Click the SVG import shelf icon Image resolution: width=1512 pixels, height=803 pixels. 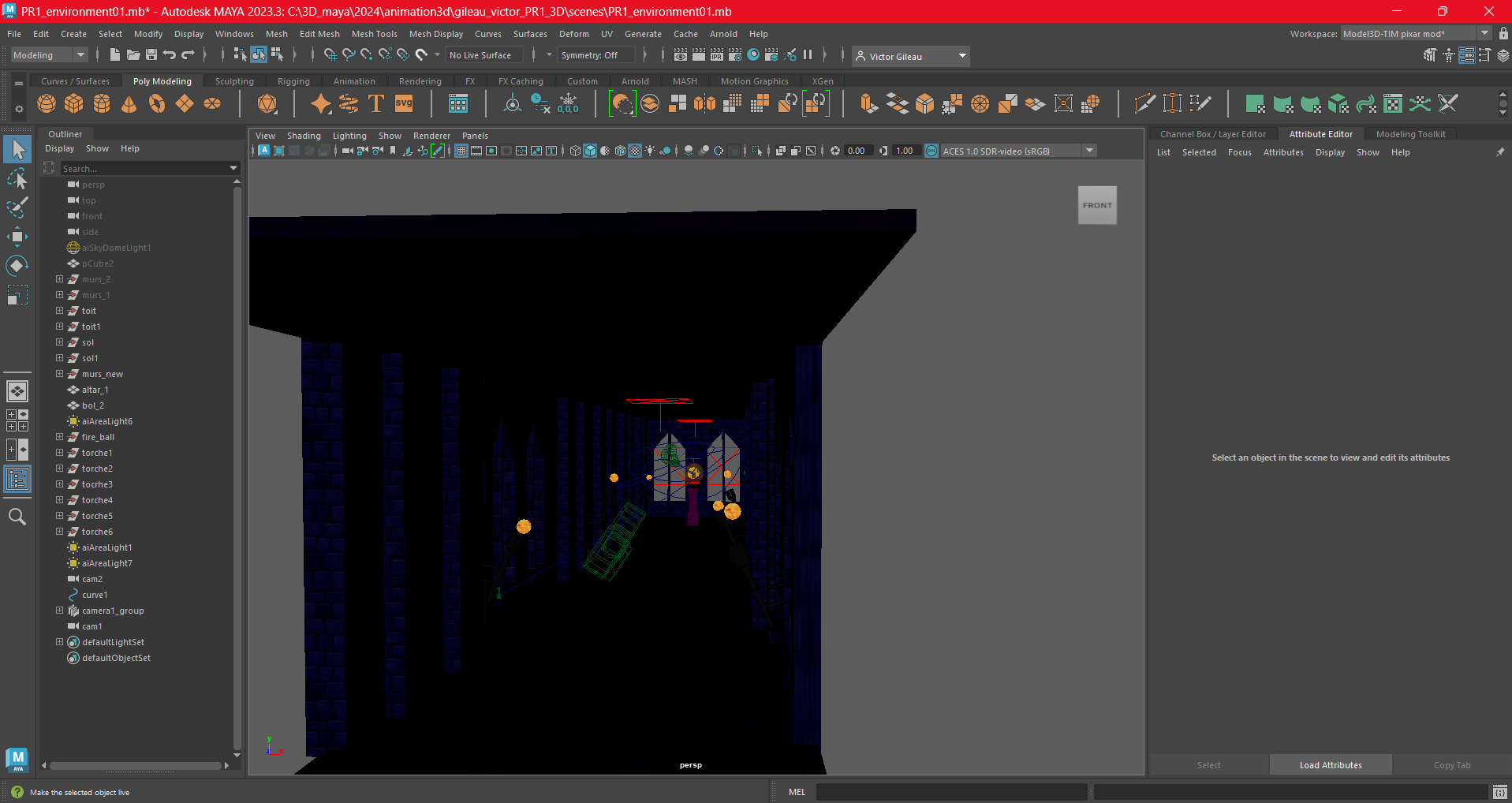[x=404, y=103]
